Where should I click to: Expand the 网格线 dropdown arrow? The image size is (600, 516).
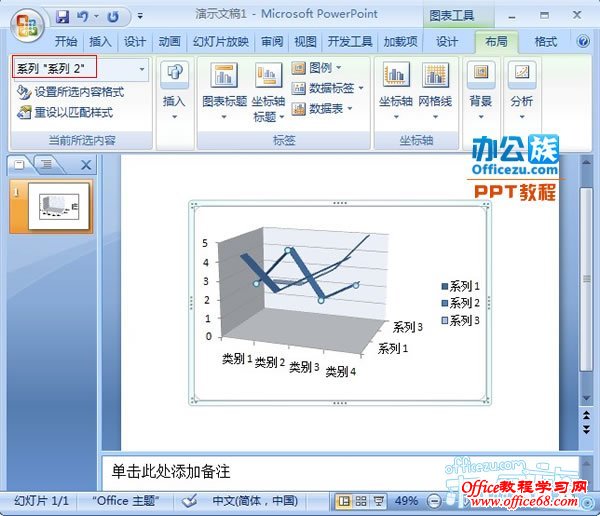[435, 117]
